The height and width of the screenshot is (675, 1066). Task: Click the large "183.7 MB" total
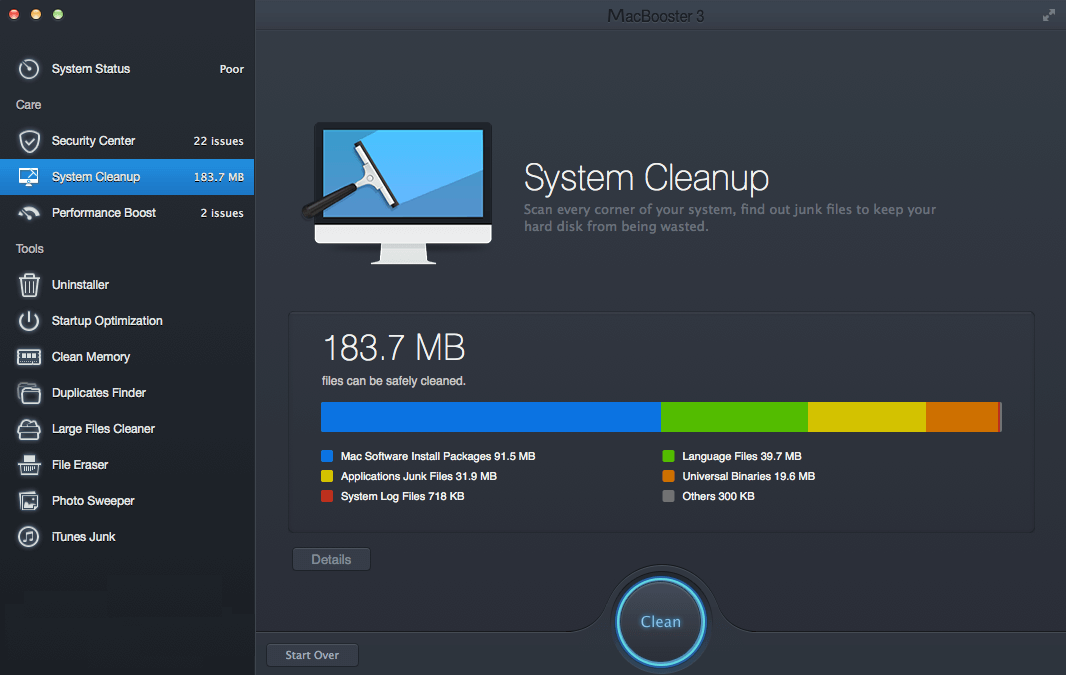pos(394,348)
